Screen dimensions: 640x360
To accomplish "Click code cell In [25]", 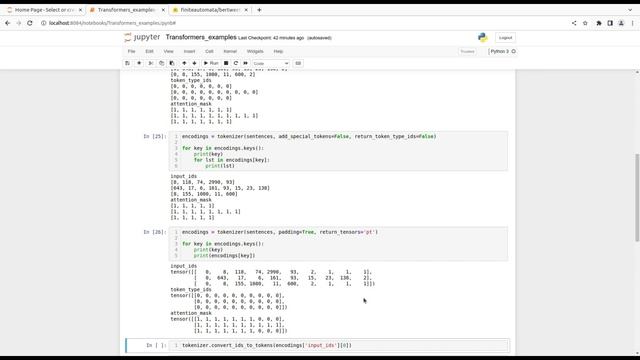I will (x=338, y=151).
